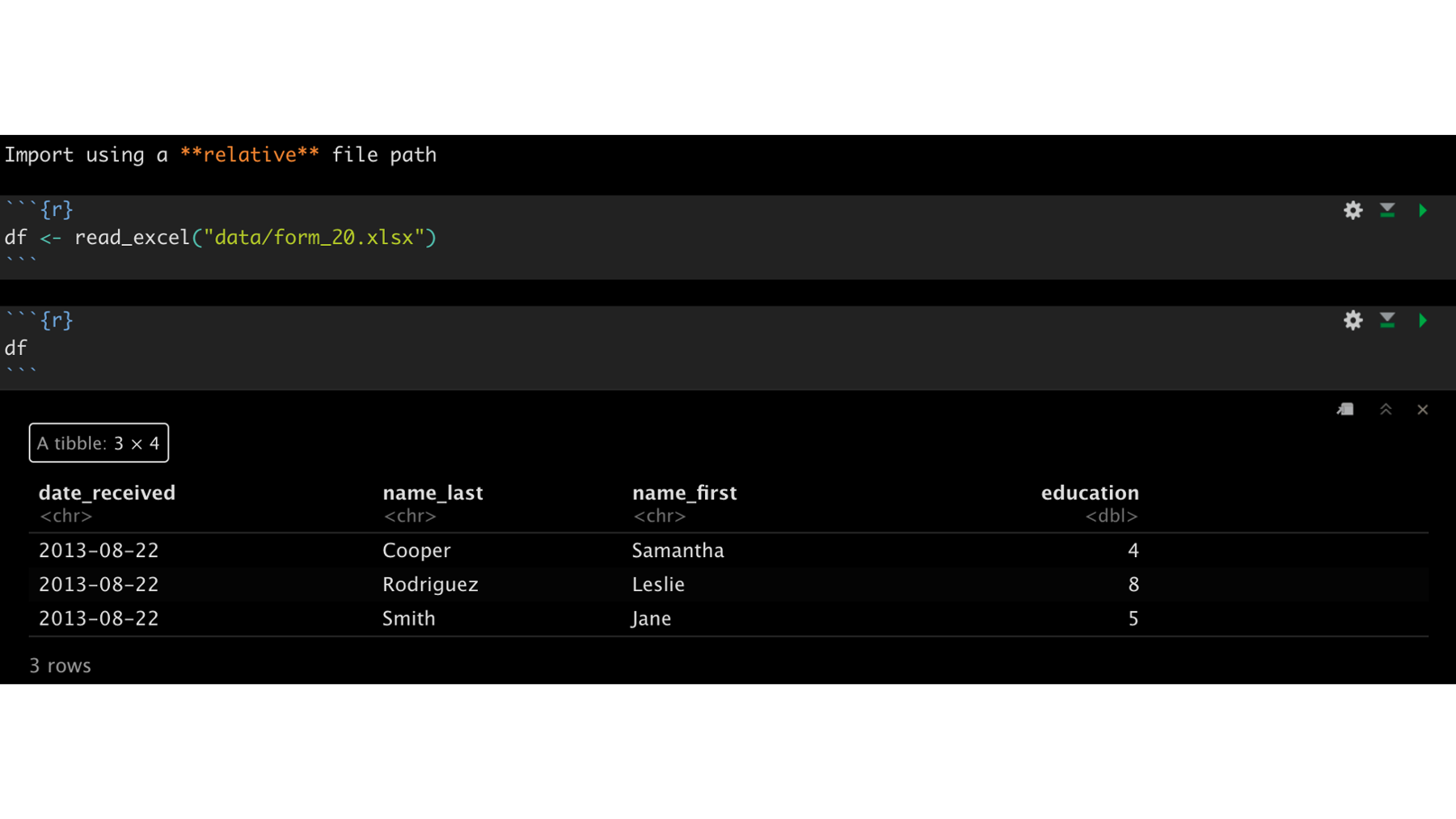
Task: Click the <chr> type under date_received
Action: (65, 516)
